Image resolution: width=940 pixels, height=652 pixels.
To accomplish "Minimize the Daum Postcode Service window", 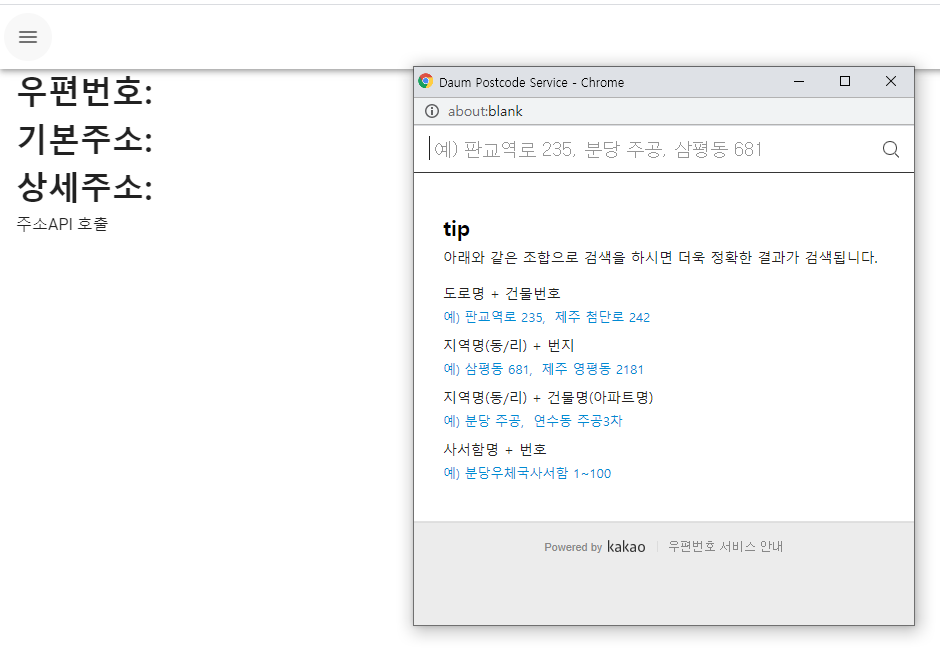I will tap(799, 82).
